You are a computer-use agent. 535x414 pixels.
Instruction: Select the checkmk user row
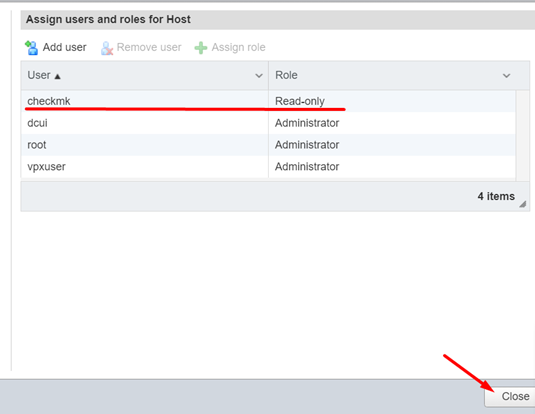(x=268, y=101)
